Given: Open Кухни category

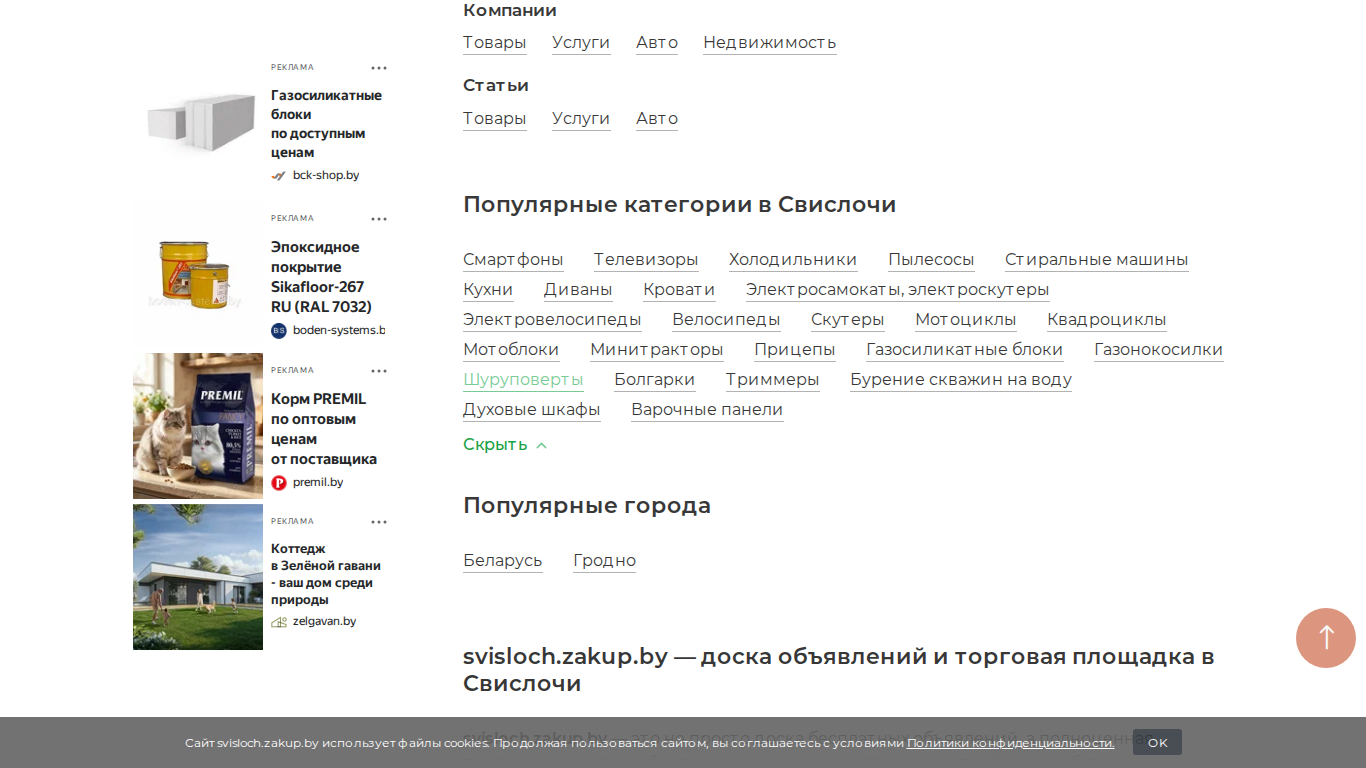Looking at the screenshot, I should [488, 290].
